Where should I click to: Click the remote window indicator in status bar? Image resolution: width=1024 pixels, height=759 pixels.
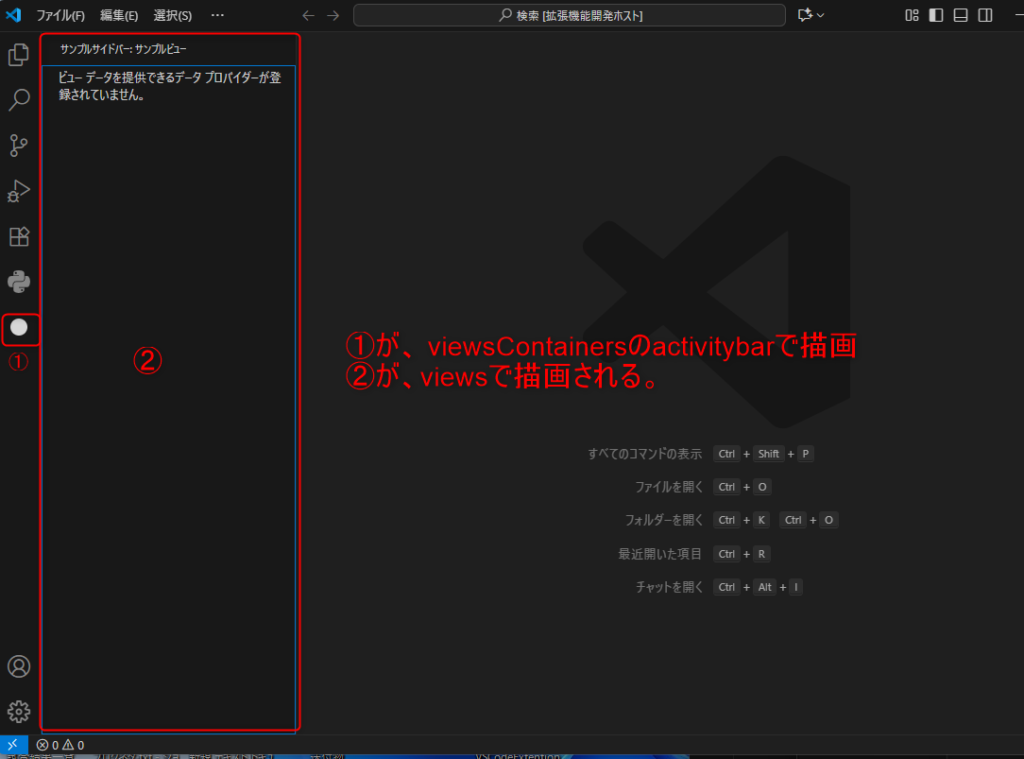coord(13,745)
